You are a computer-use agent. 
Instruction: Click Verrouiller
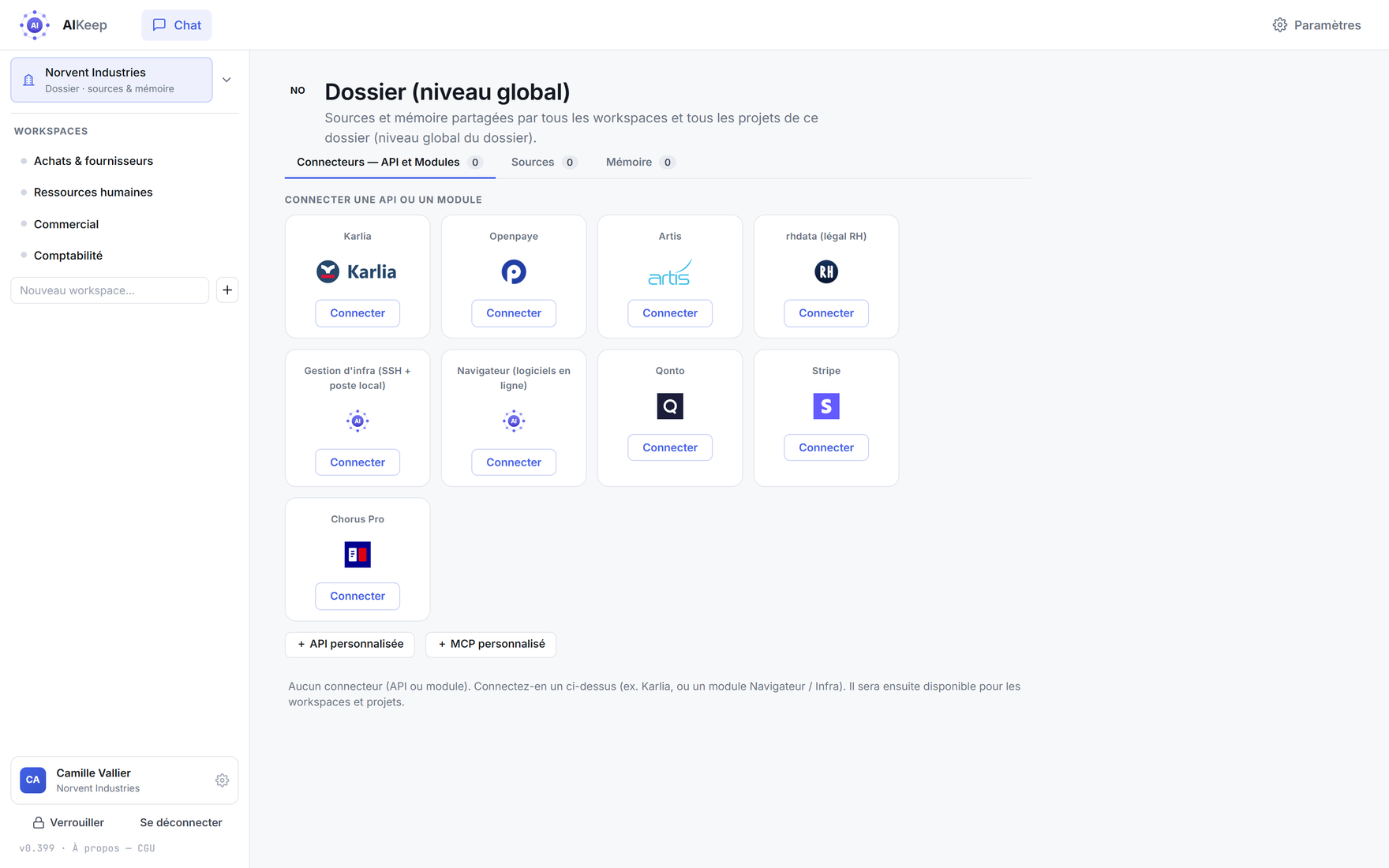(x=69, y=822)
